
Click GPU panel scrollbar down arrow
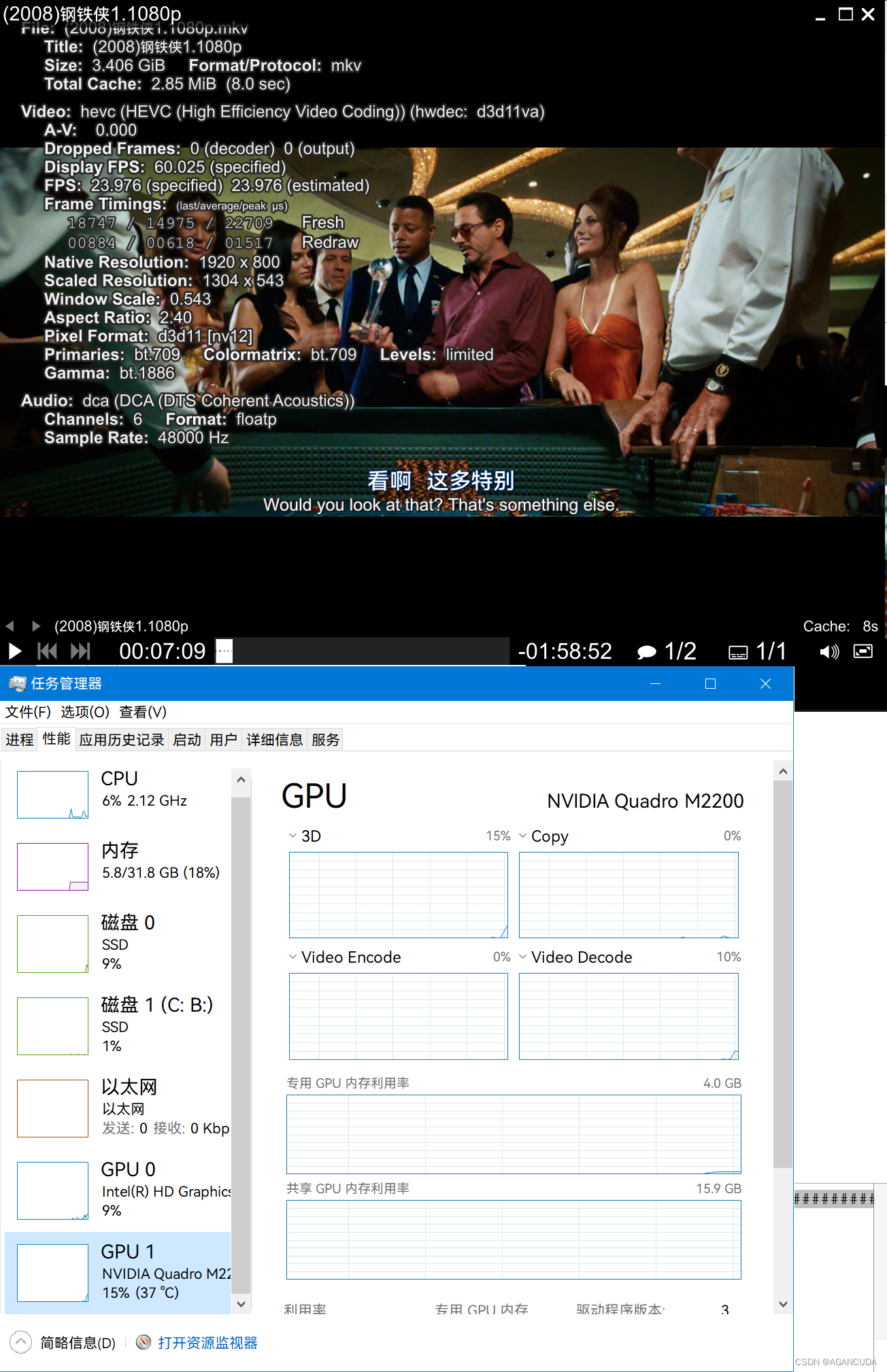783,1304
